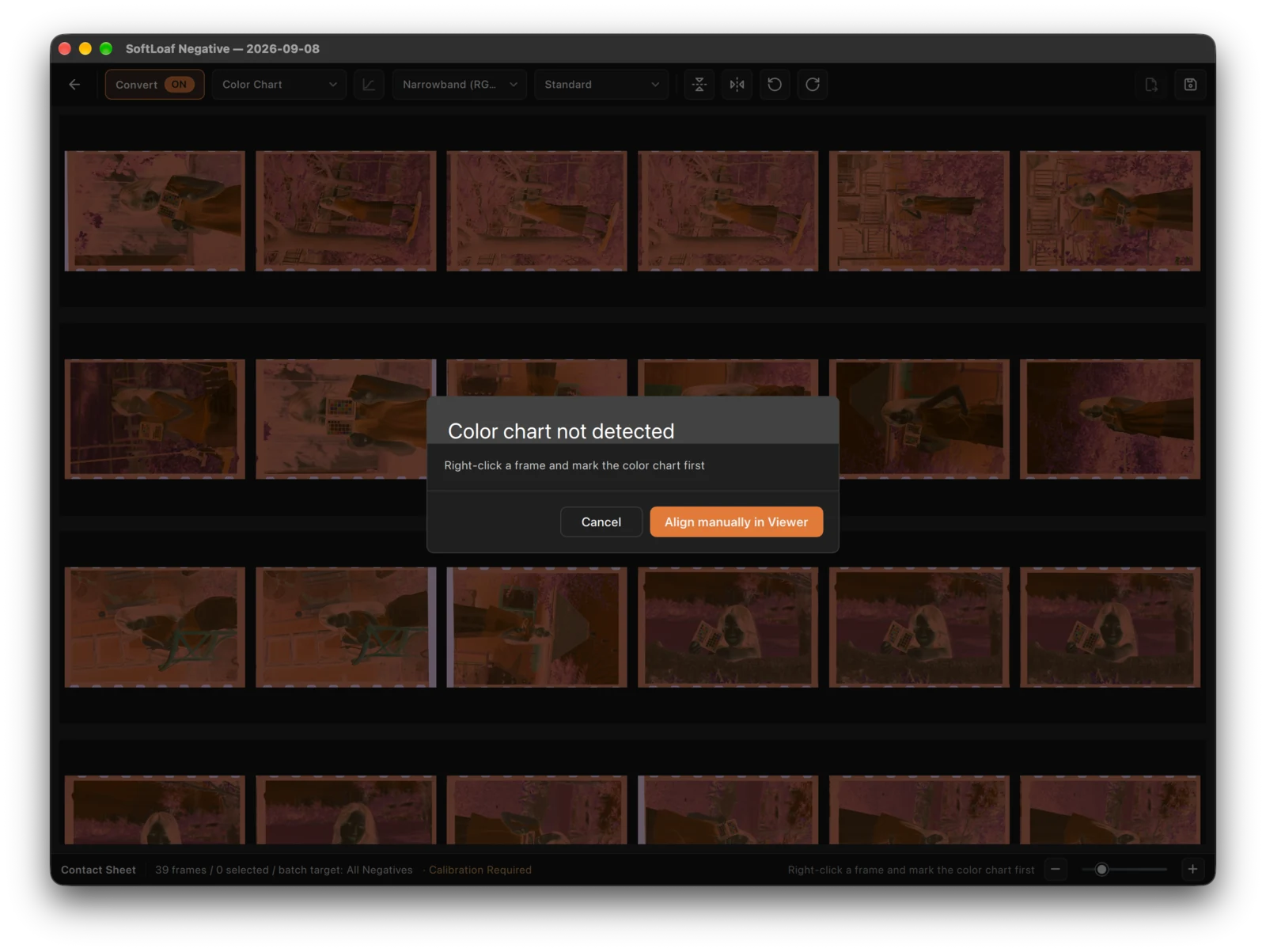Rotate clockwise icon
The width and height of the screenshot is (1266, 952).
pyautogui.click(x=813, y=85)
